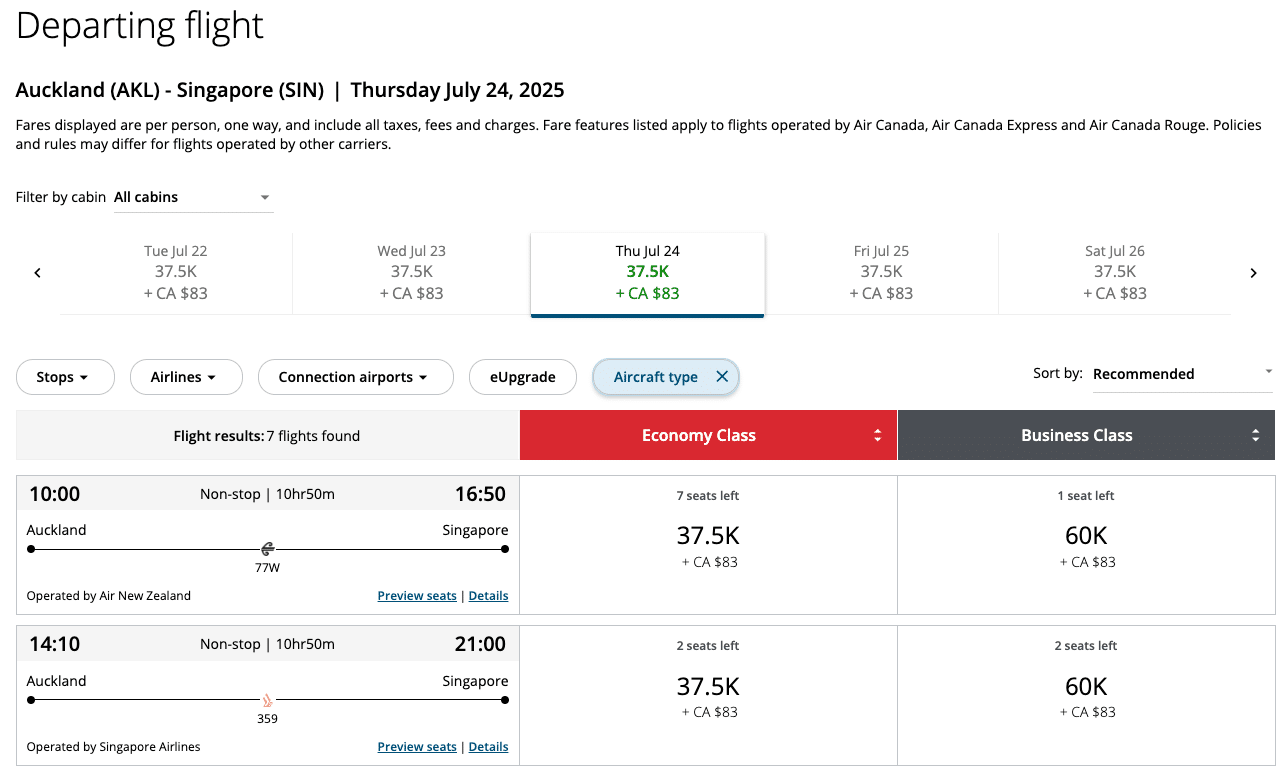
Task: Switch to the Fri Jul 25 date tab
Action: 881,272
